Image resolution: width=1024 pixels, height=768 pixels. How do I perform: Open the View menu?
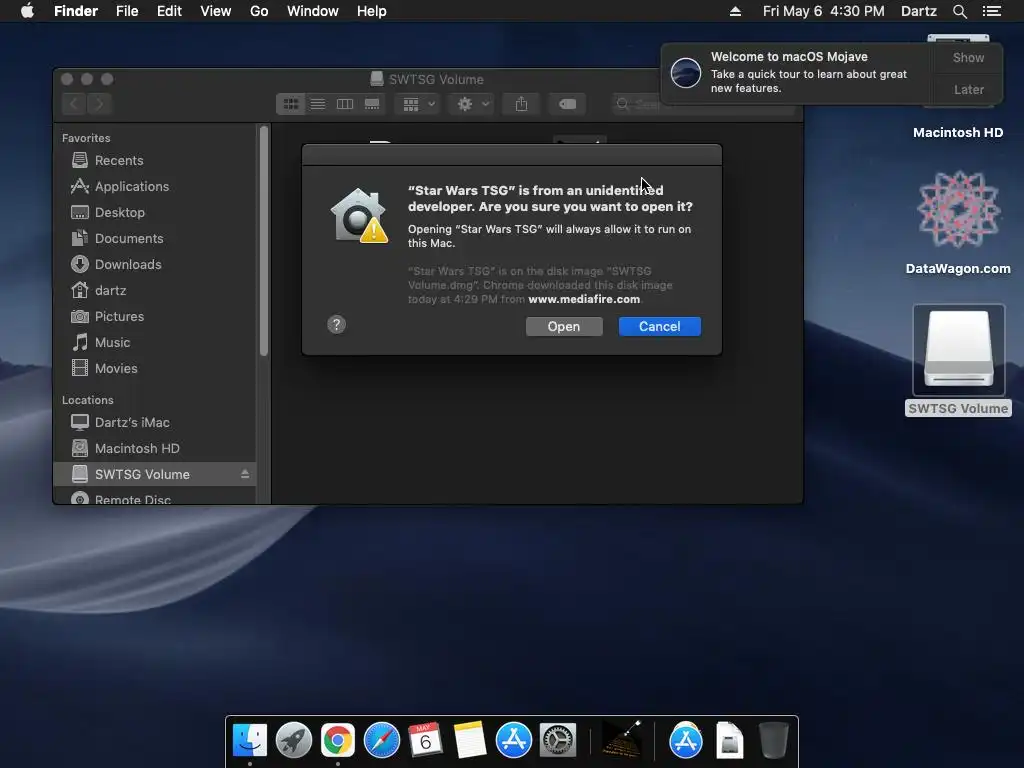[x=216, y=11]
